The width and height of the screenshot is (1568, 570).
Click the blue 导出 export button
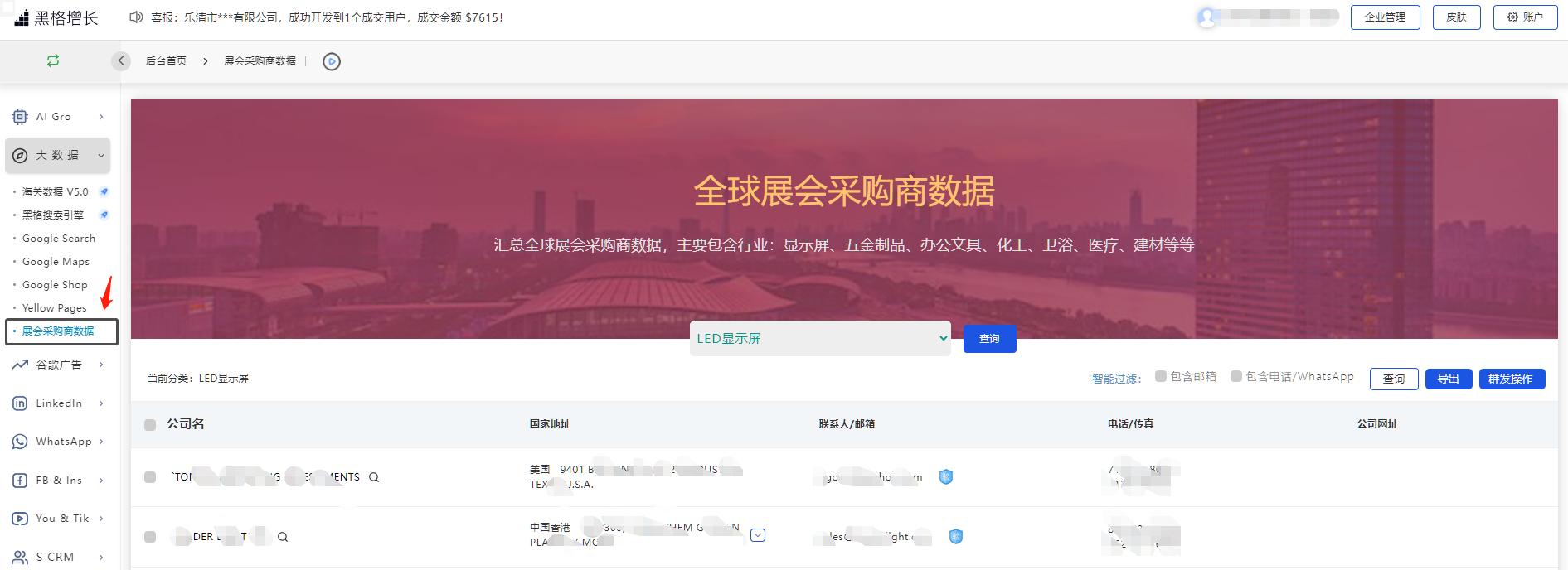pos(1448,379)
